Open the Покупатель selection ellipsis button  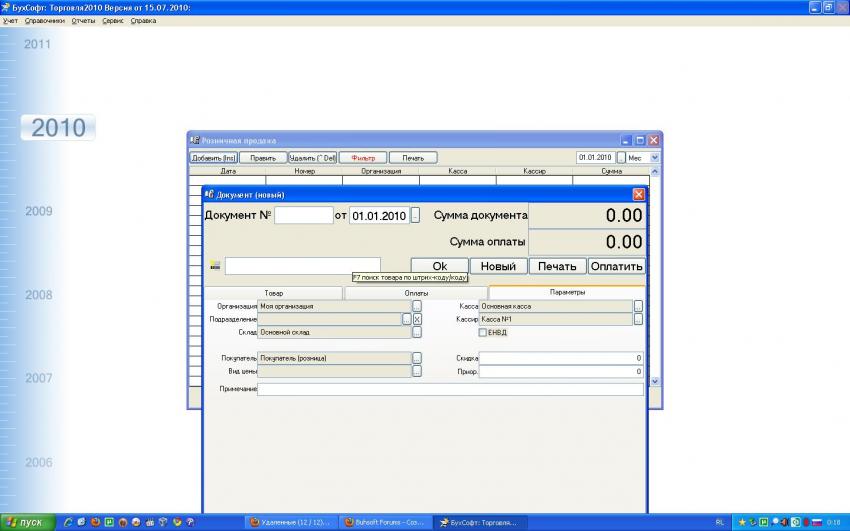coord(417,358)
